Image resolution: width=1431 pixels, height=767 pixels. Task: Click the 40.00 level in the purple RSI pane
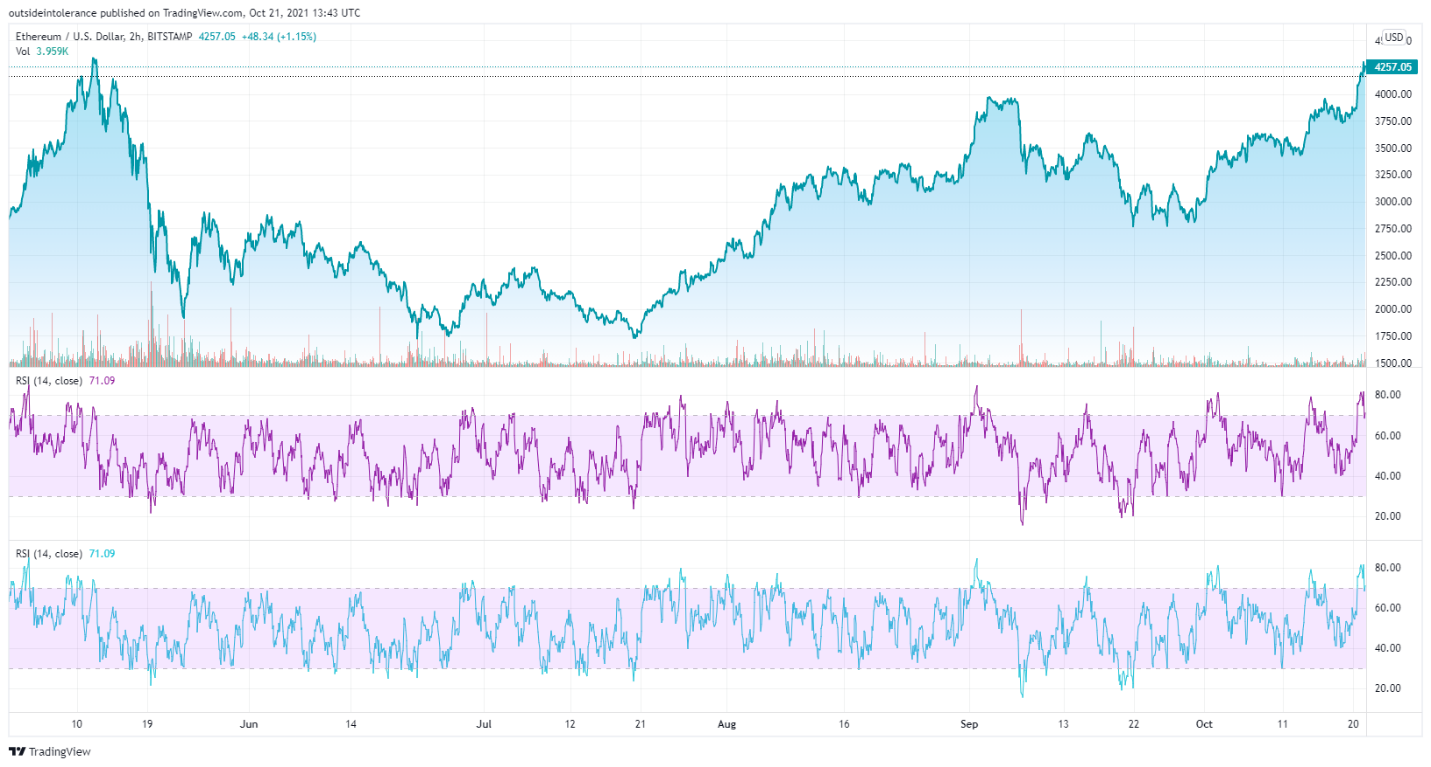[1387, 476]
